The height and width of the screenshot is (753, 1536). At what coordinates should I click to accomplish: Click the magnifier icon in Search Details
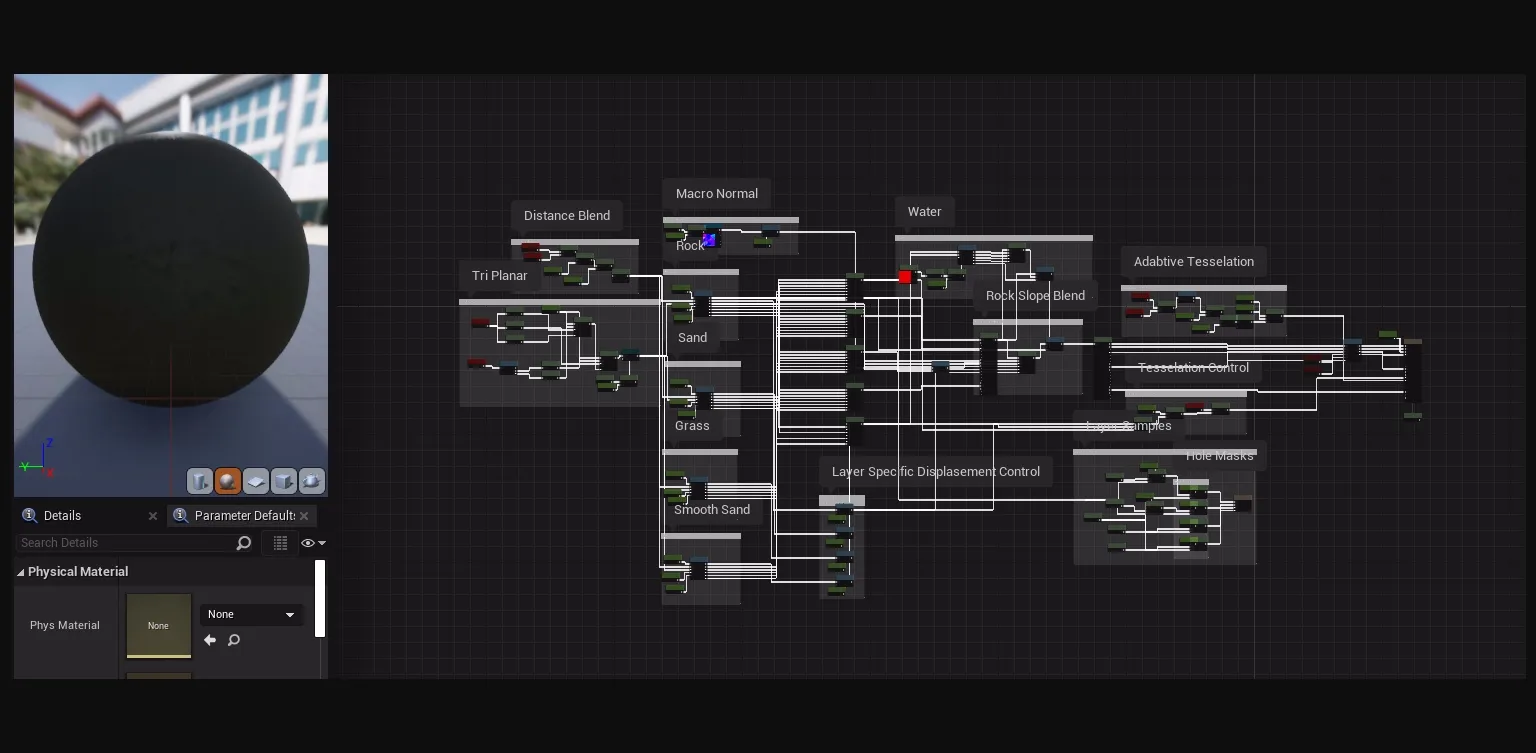tap(243, 542)
